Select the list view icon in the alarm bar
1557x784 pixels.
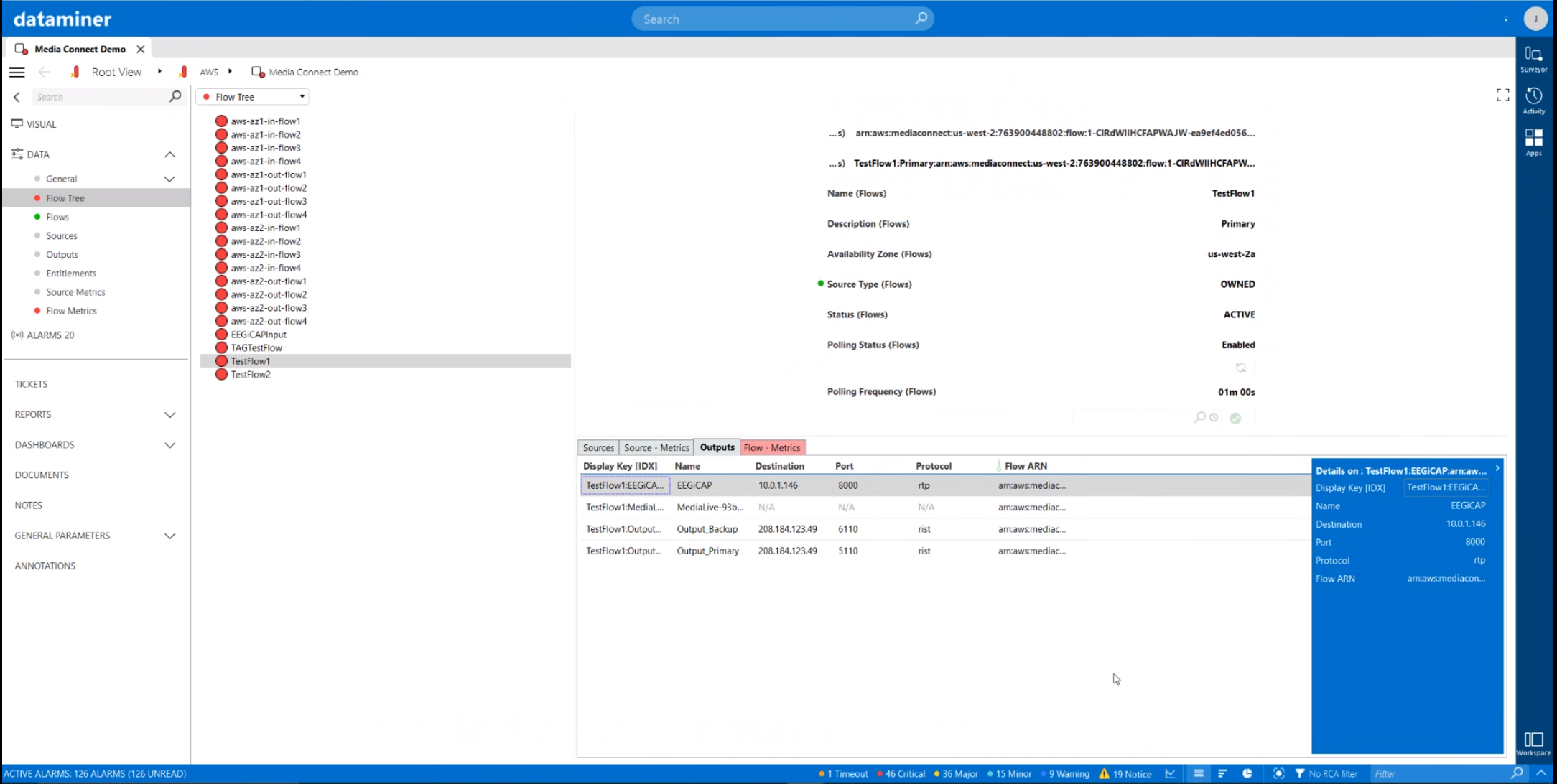[1199, 773]
